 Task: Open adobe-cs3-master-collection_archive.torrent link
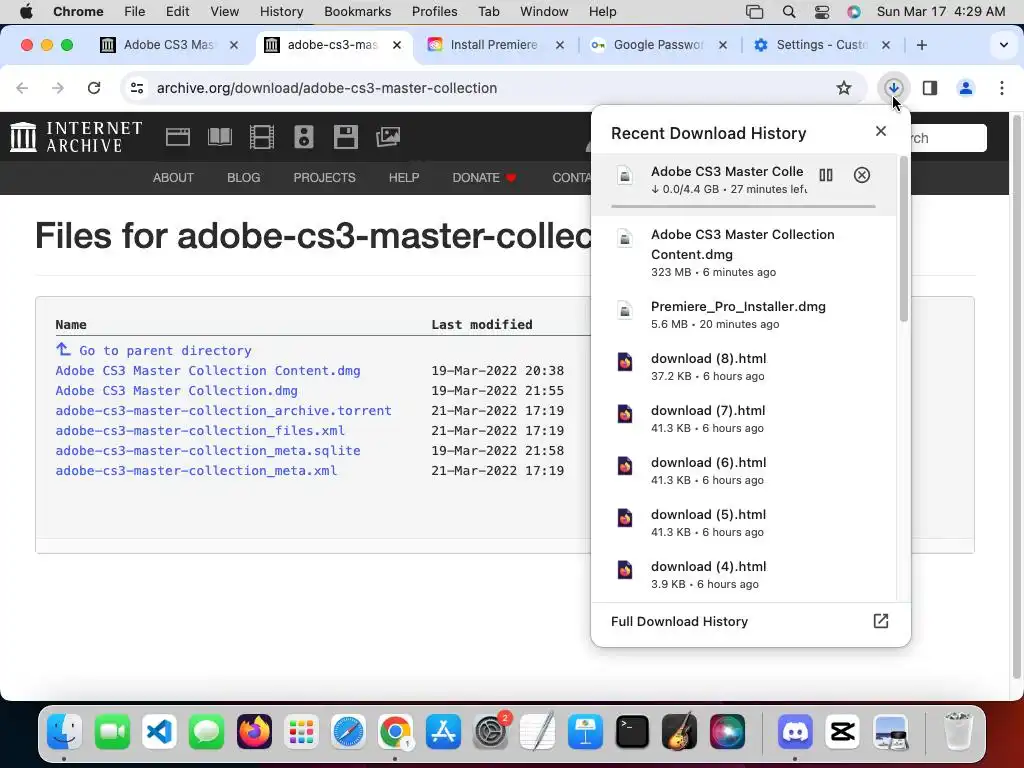pyautogui.click(x=223, y=410)
